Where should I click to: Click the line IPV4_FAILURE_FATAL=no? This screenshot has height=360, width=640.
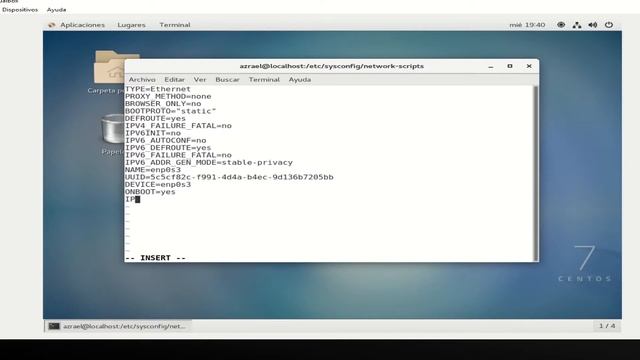(x=178, y=126)
